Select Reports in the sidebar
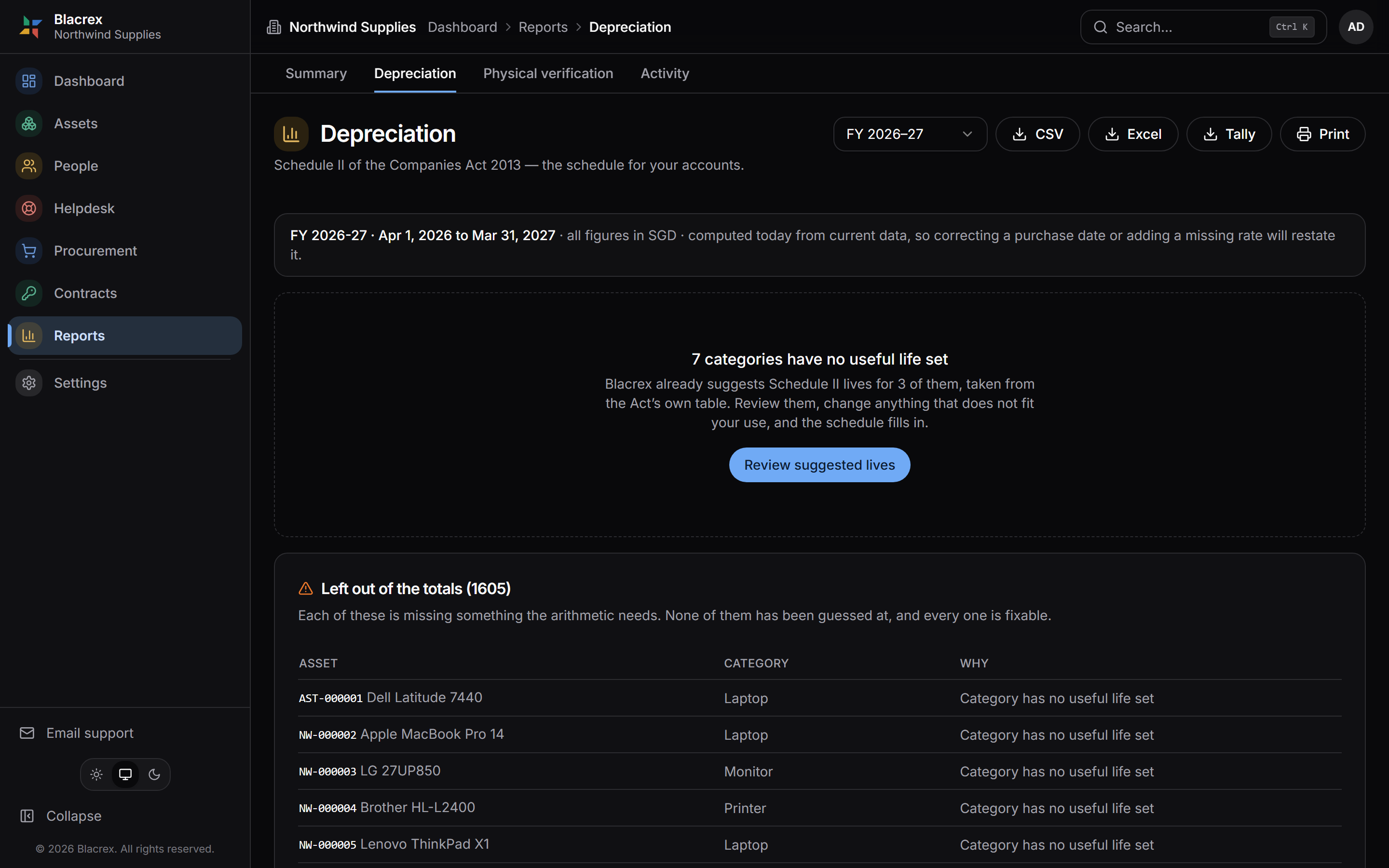The image size is (1389, 868). [125, 336]
